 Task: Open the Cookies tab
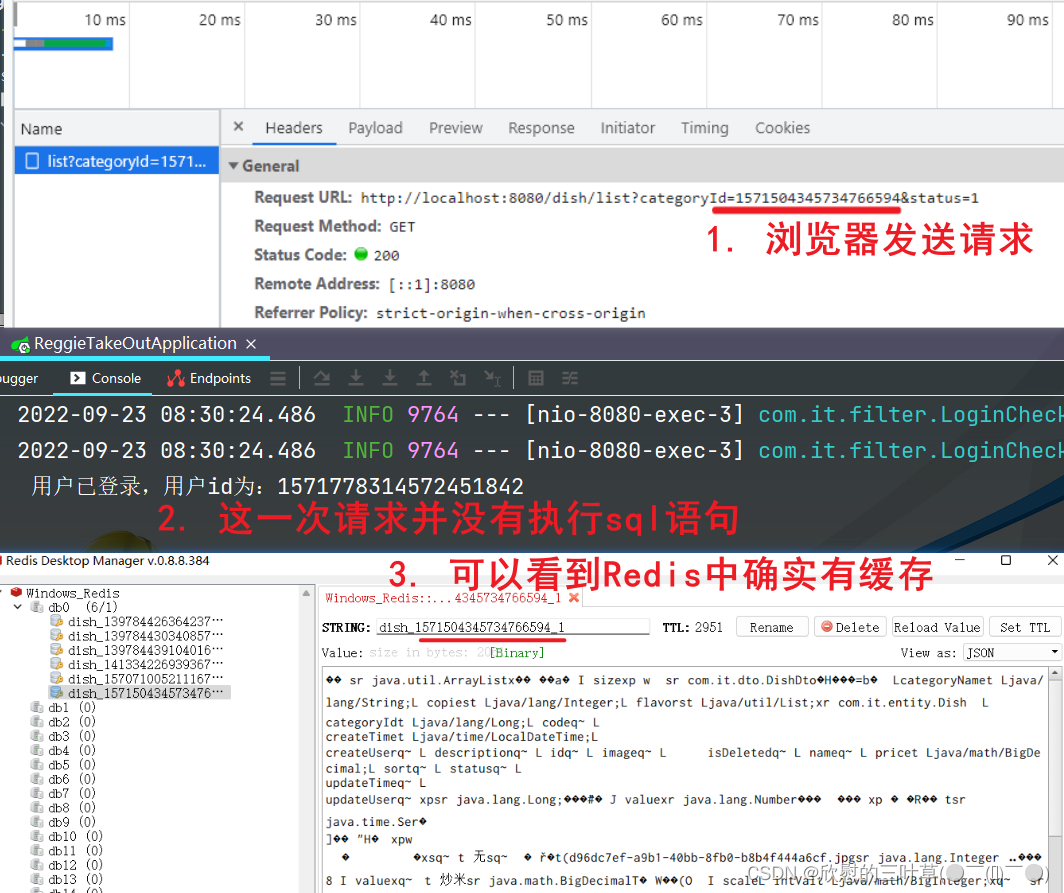tap(782, 128)
